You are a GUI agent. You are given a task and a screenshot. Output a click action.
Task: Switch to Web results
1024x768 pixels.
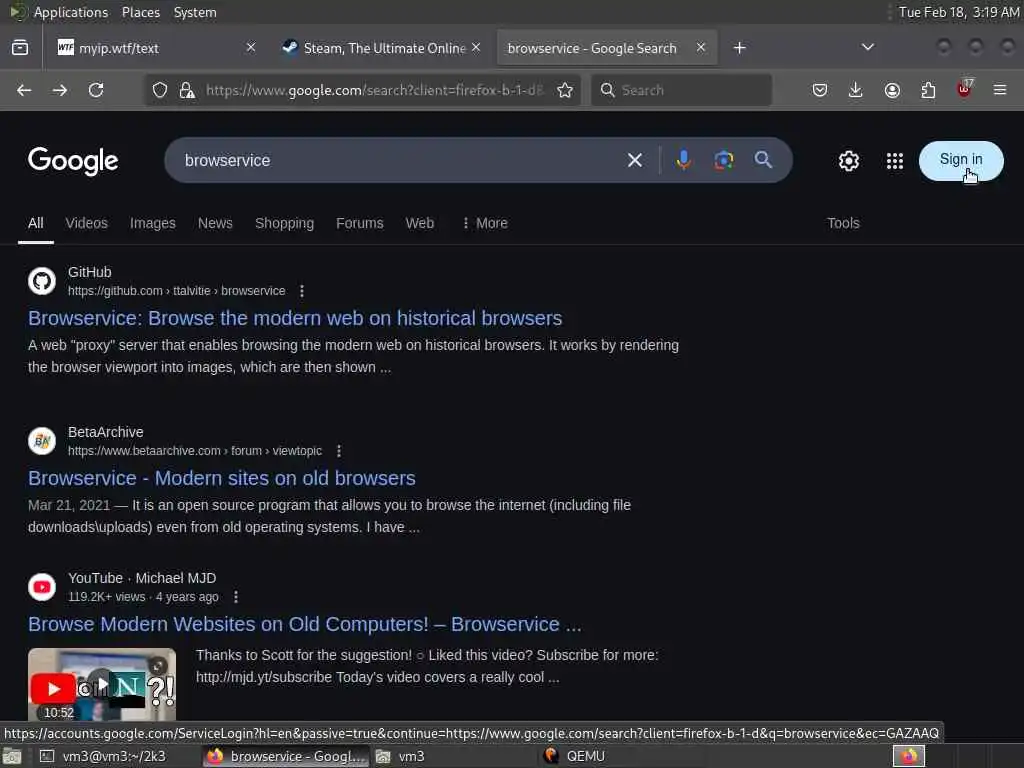420,223
